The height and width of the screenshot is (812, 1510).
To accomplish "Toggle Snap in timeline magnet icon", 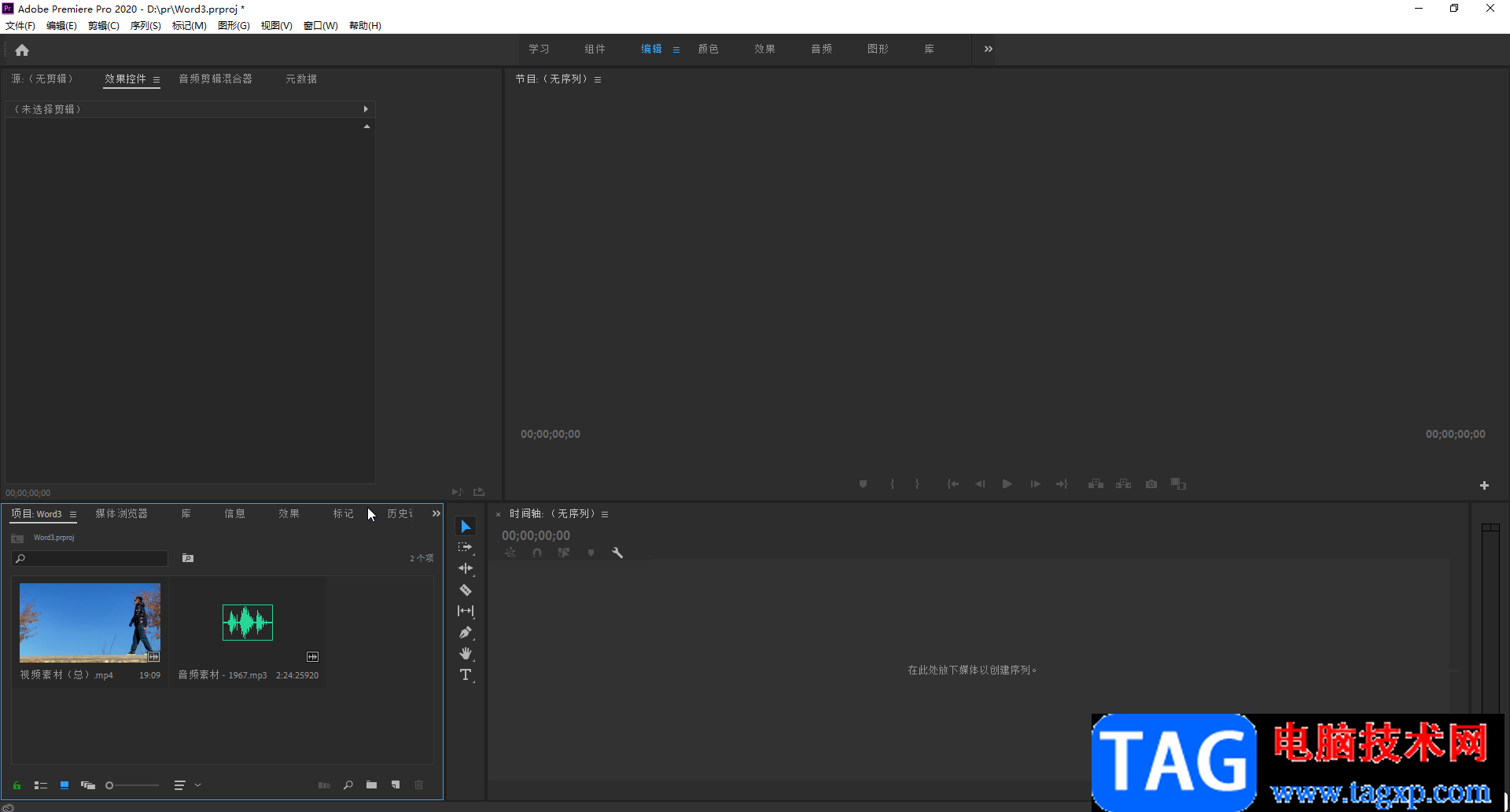I will [536, 553].
